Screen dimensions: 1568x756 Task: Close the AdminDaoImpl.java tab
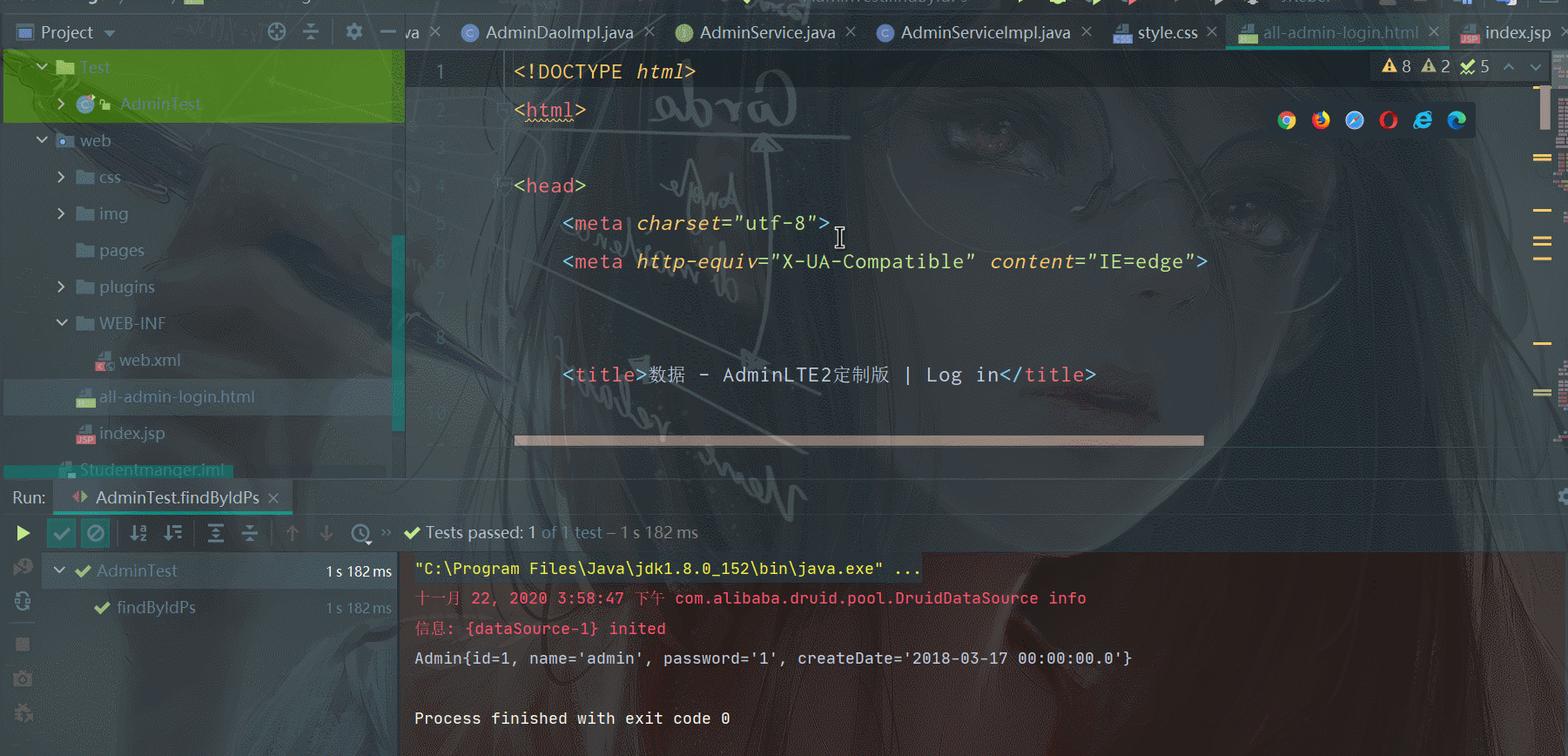point(649,31)
